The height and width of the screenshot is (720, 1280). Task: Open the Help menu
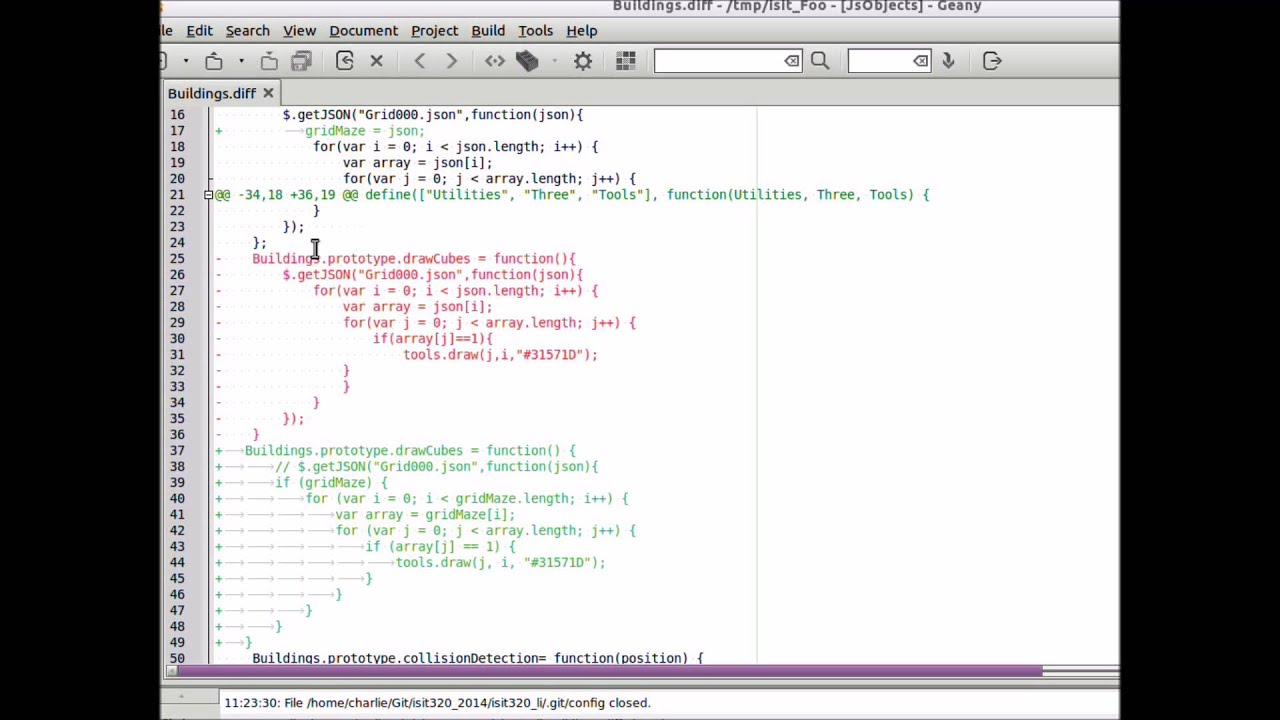click(581, 31)
